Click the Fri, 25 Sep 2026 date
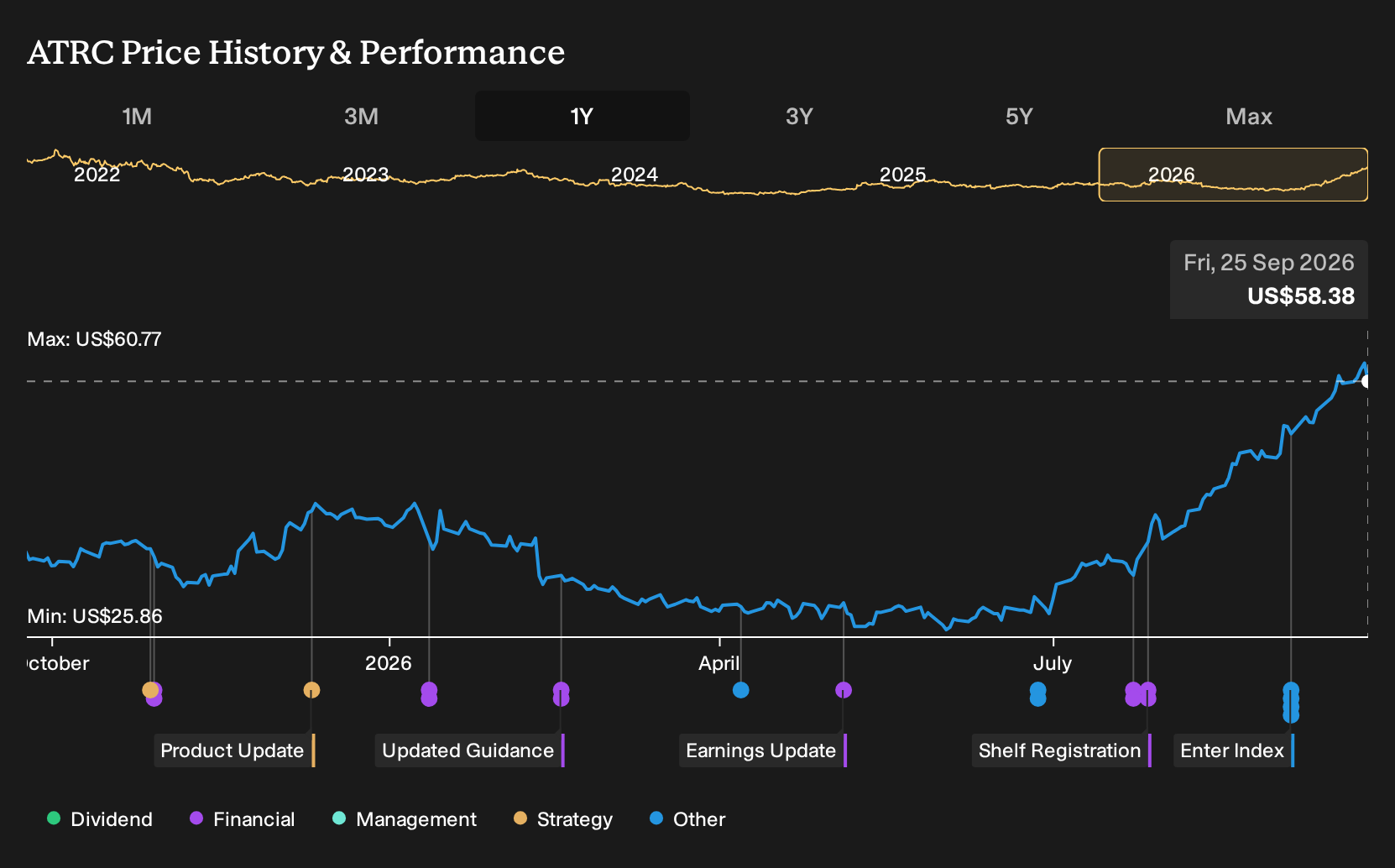This screenshot has width=1395, height=868. pyautogui.click(x=1269, y=263)
